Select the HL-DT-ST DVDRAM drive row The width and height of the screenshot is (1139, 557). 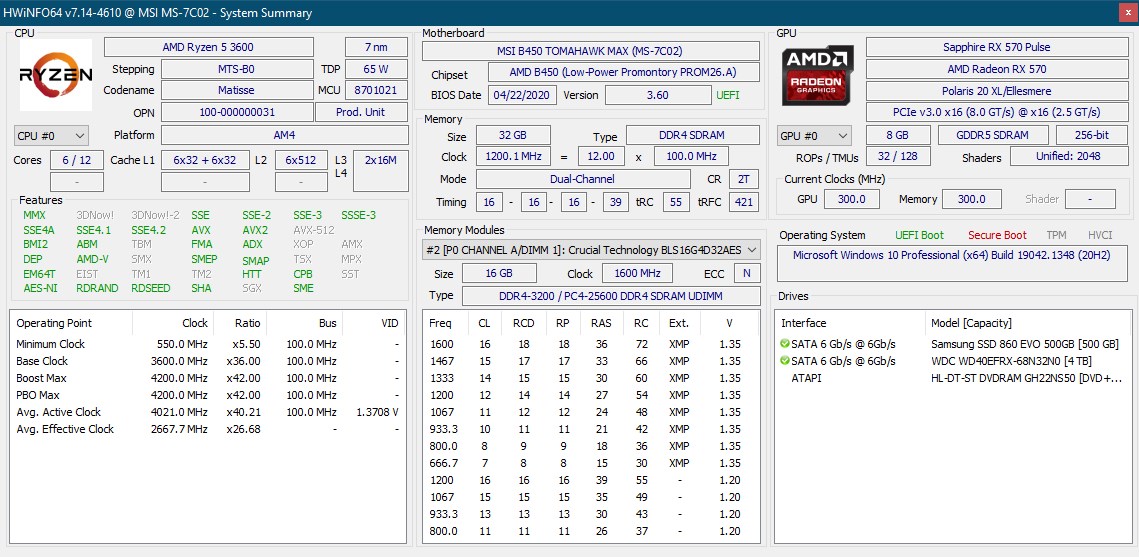953,378
